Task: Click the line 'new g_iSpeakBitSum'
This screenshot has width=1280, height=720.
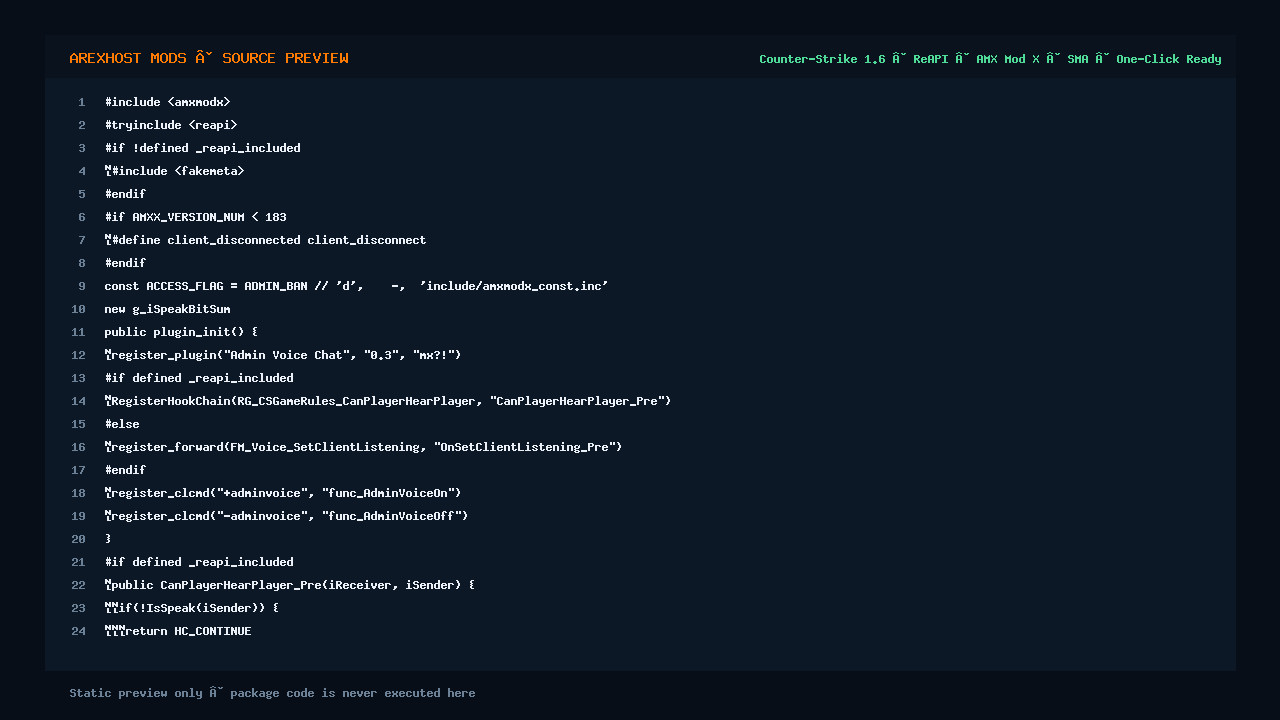Action: pos(167,309)
